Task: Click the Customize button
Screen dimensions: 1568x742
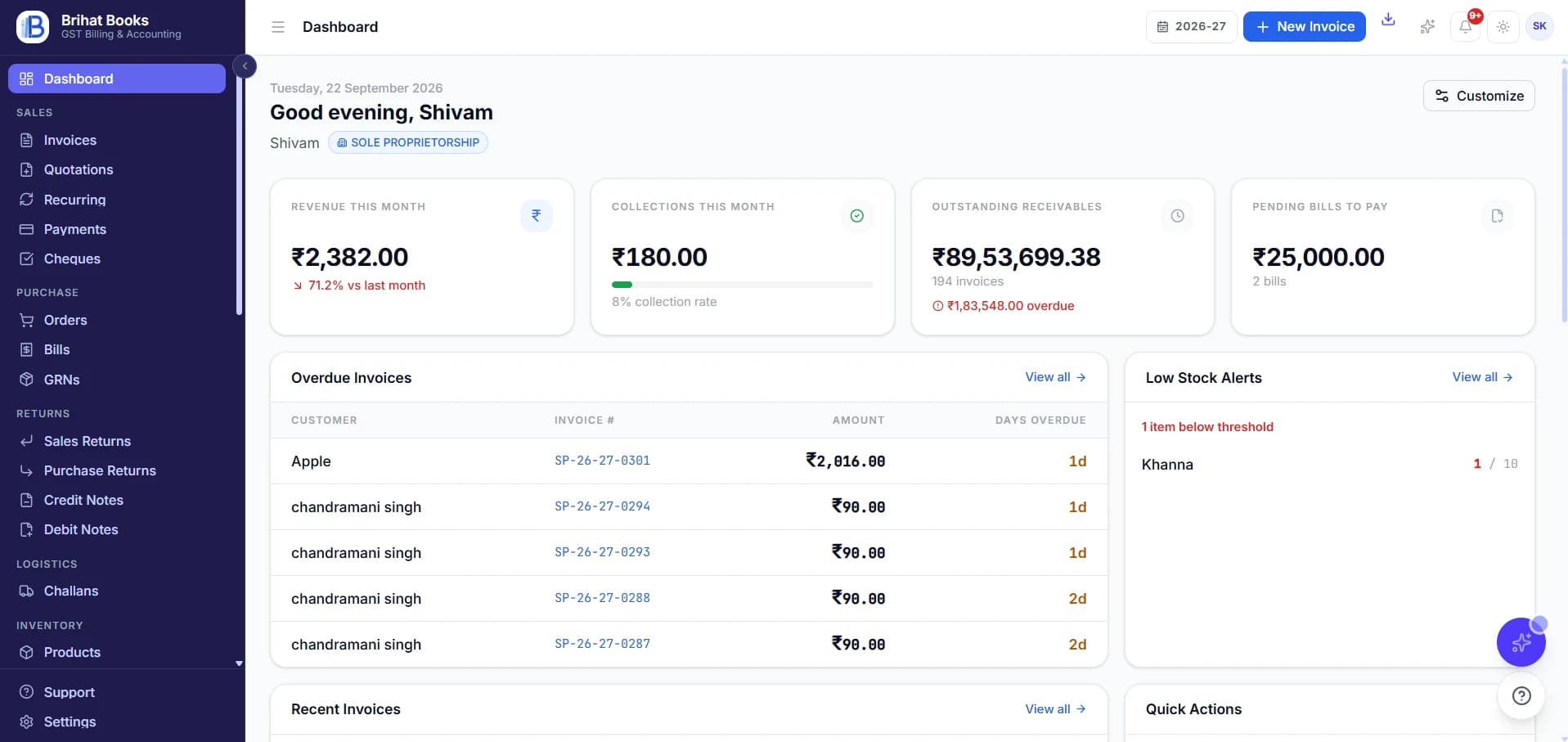Action: tap(1479, 96)
